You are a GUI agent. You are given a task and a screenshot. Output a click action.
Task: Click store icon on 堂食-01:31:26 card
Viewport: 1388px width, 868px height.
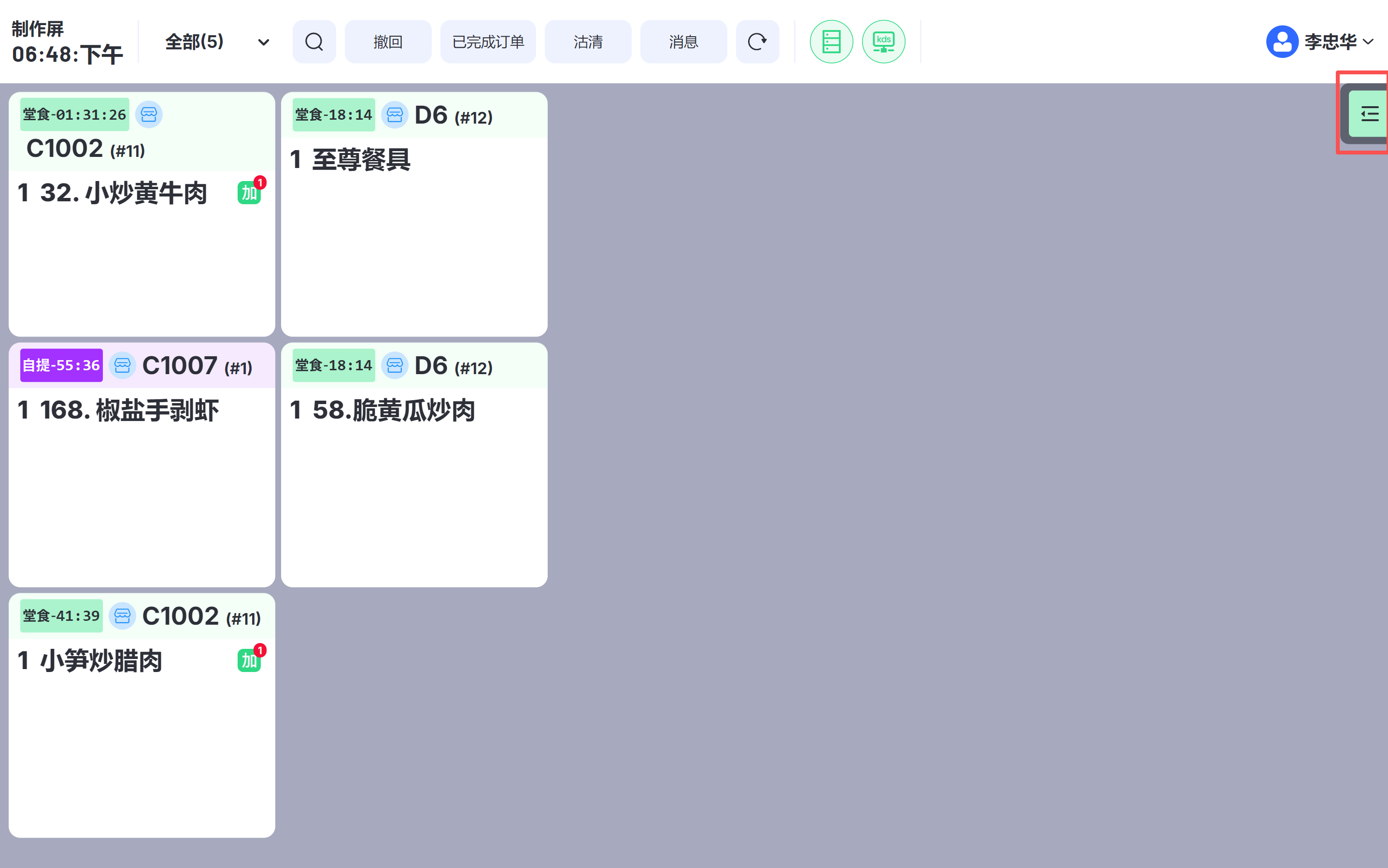(149, 115)
